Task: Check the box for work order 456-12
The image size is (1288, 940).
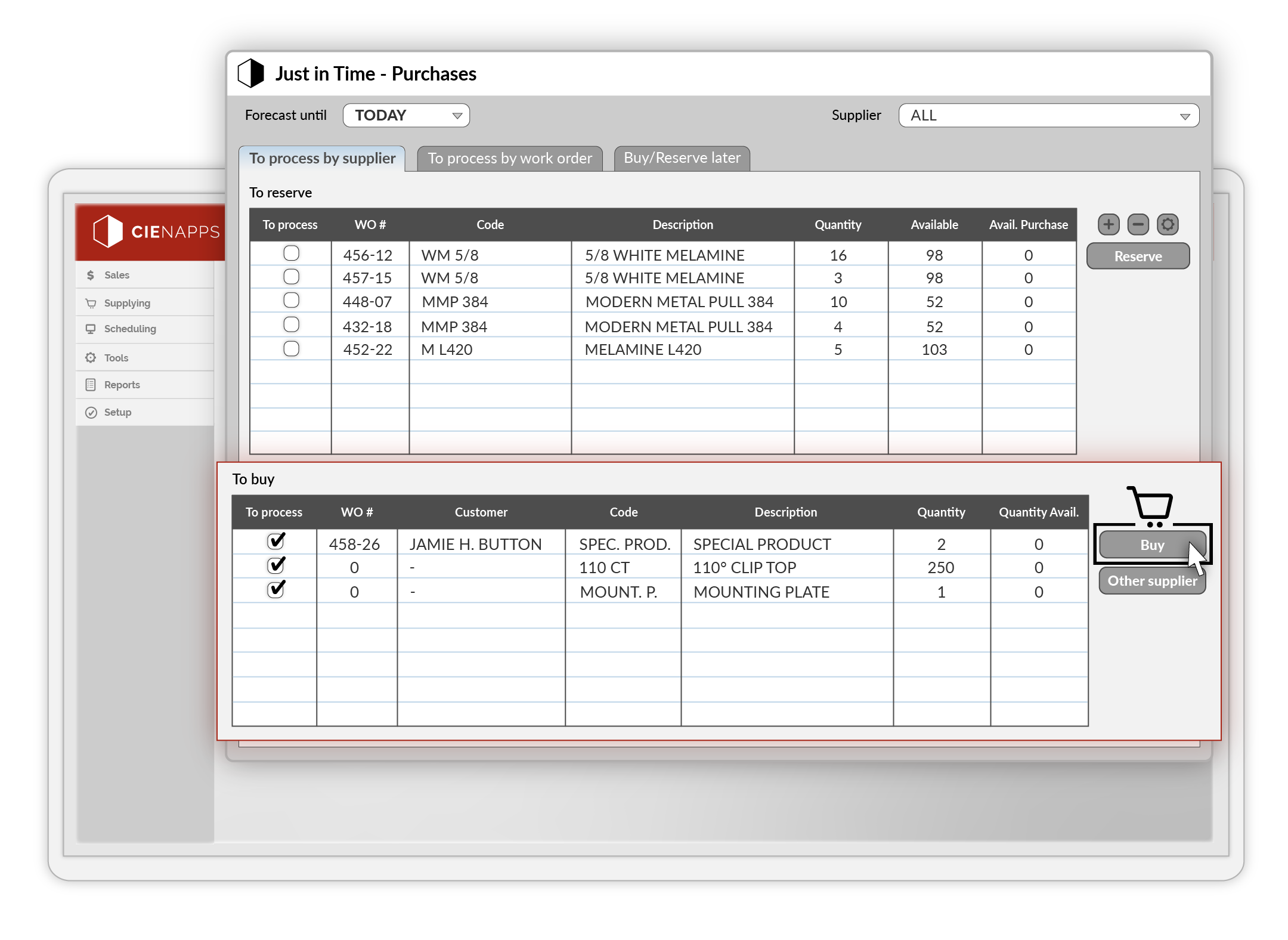Action: [291, 253]
